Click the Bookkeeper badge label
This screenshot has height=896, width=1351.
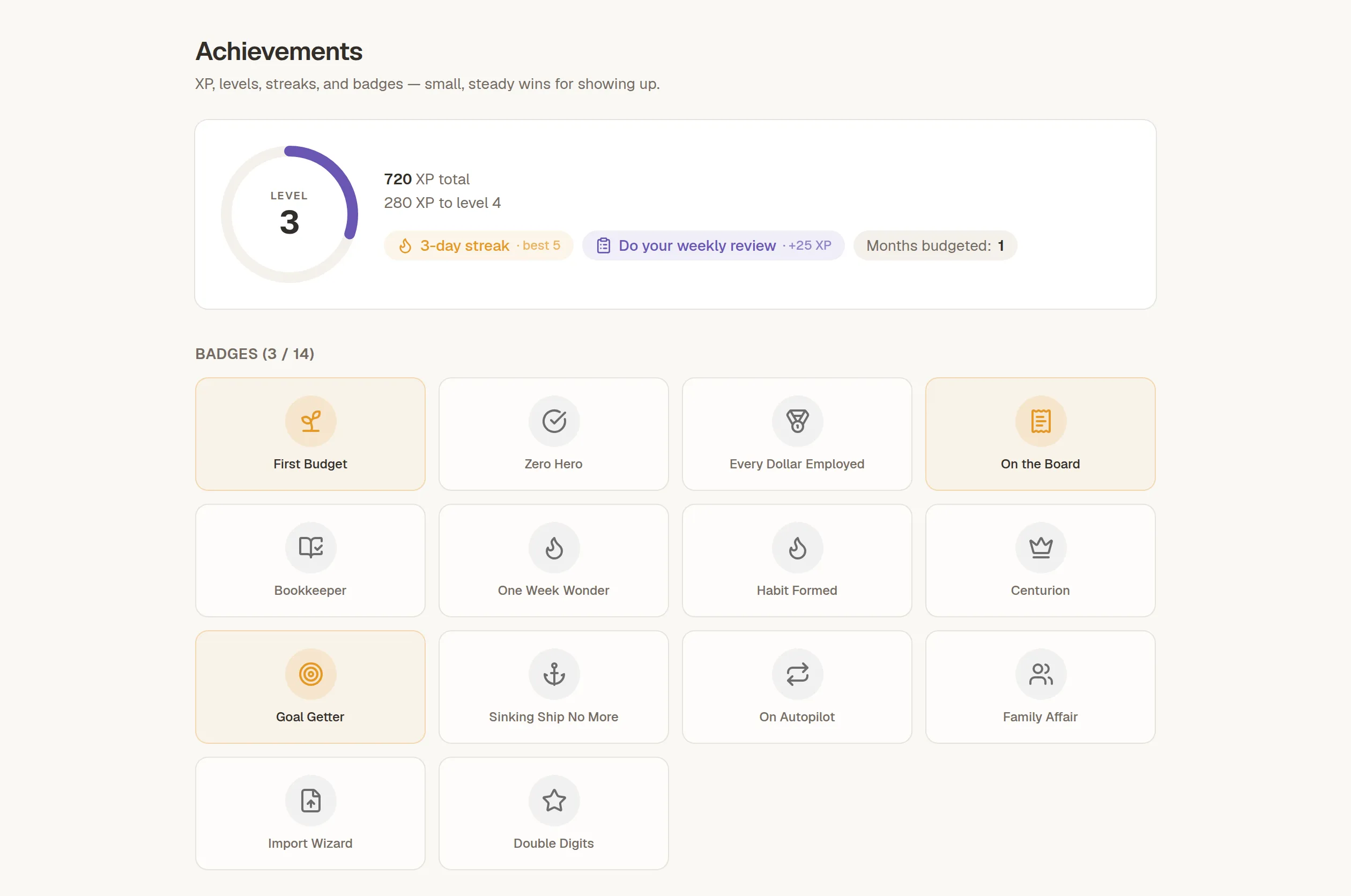click(x=310, y=591)
